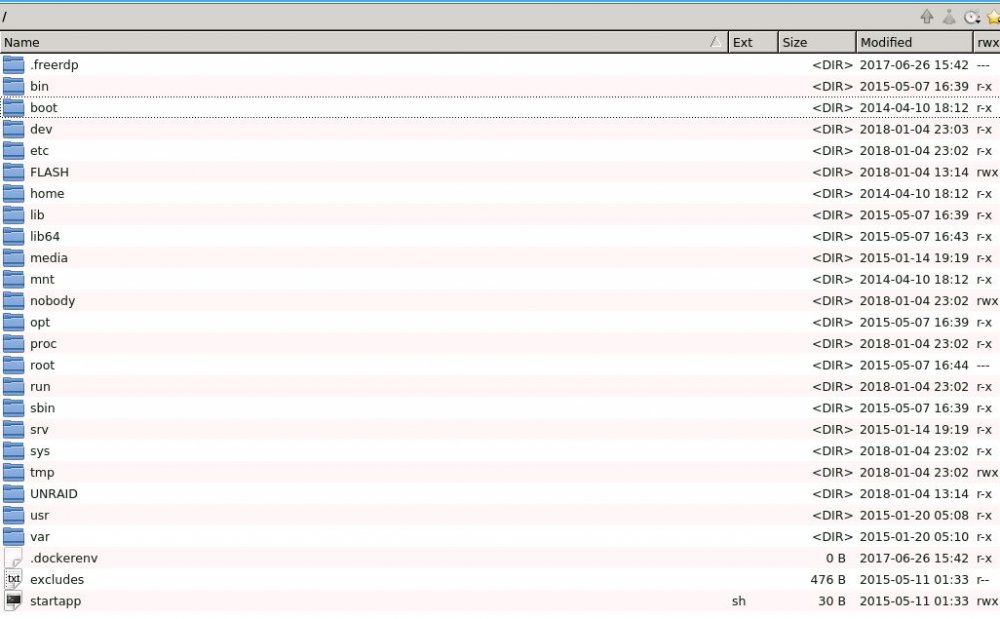The width and height of the screenshot is (1000, 619).
Task: Click the media folder icon
Action: click(13, 258)
